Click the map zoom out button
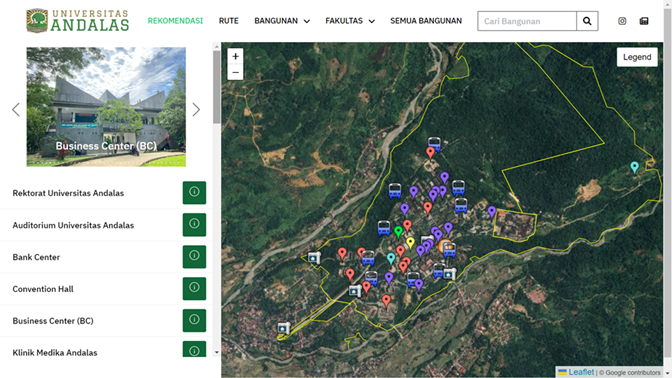 [x=235, y=72]
